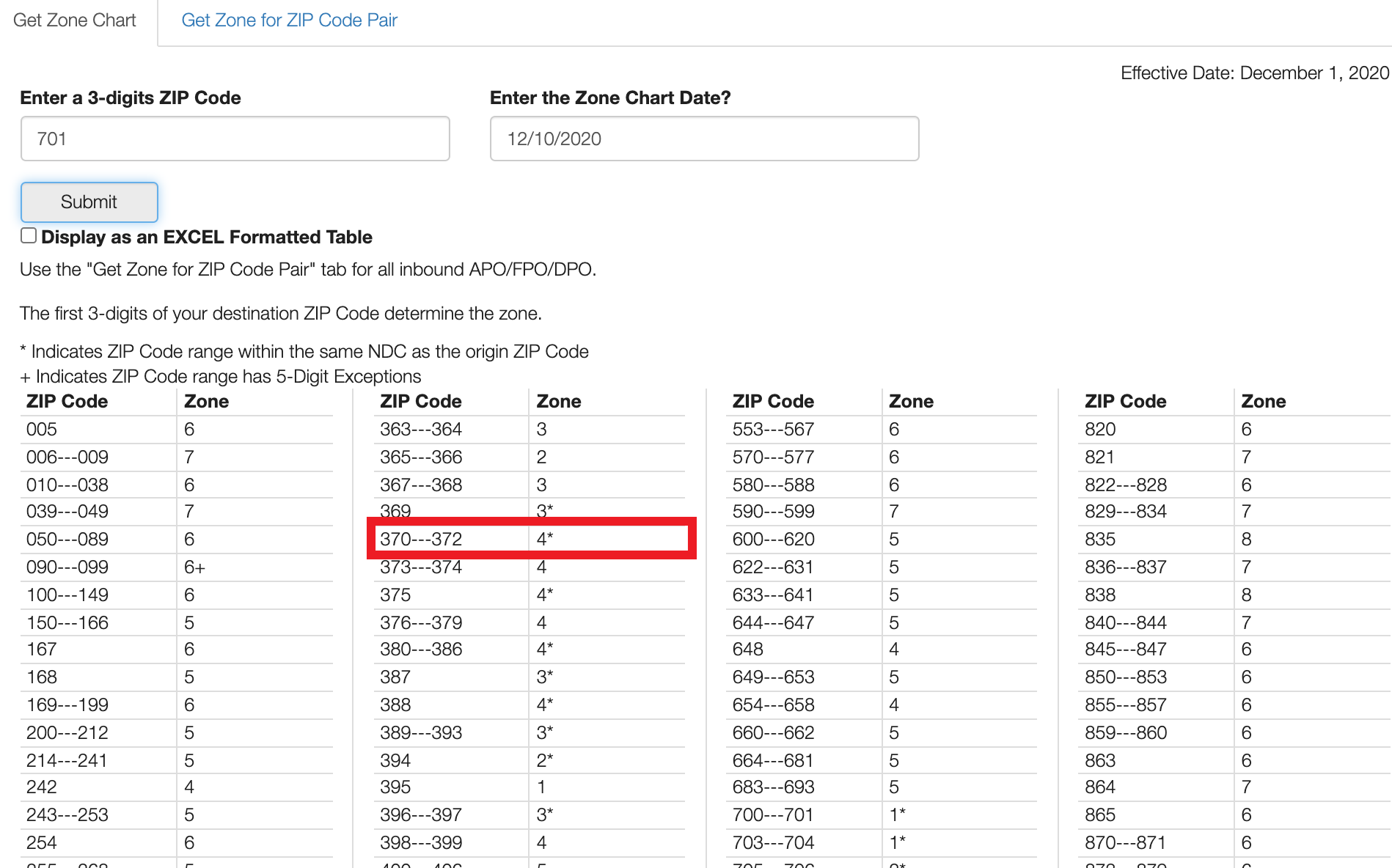
Task: Click the 600---620 ZIP range
Action: [x=773, y=540]
